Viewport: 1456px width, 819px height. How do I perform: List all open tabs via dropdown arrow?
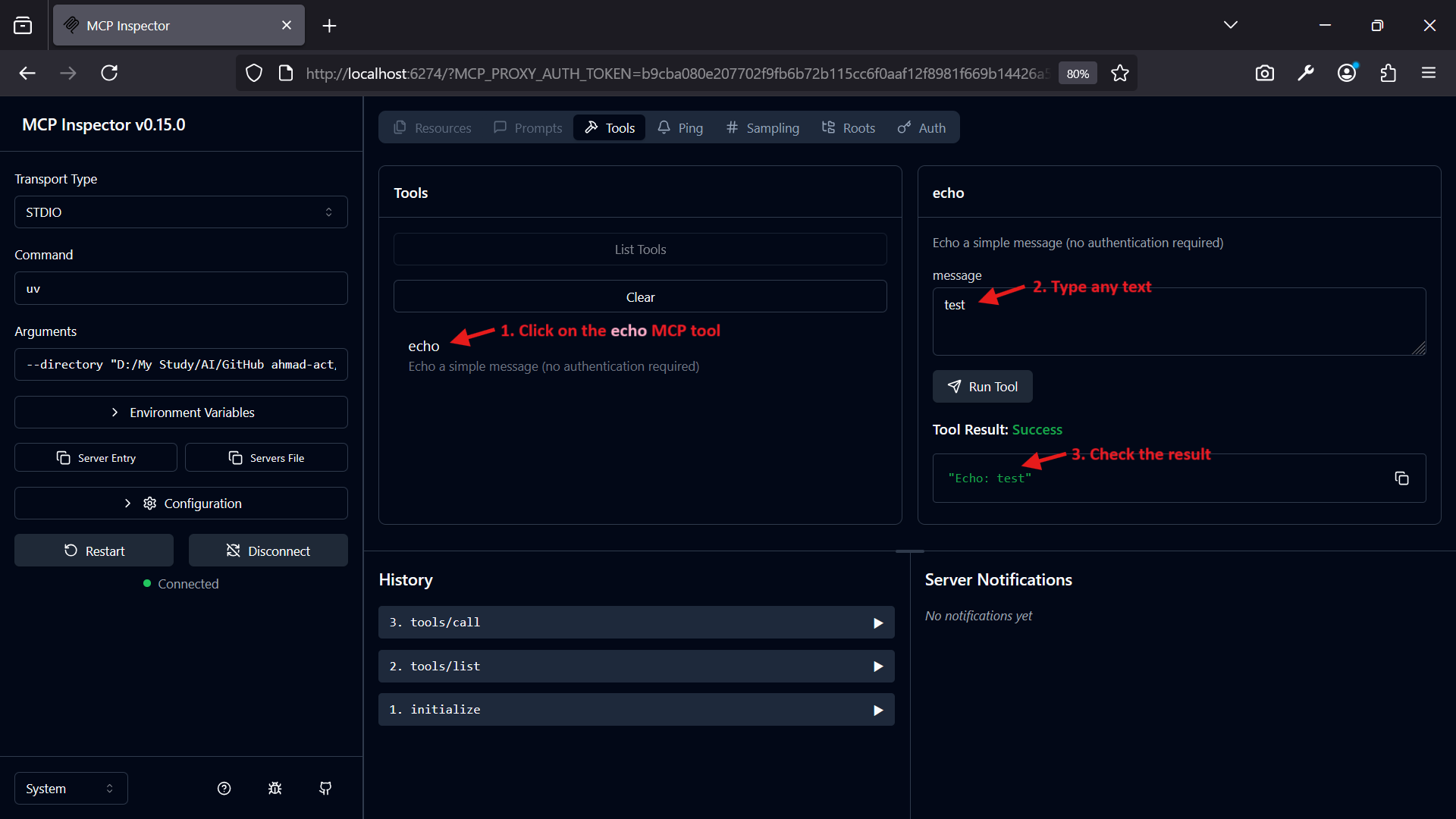1231,25
